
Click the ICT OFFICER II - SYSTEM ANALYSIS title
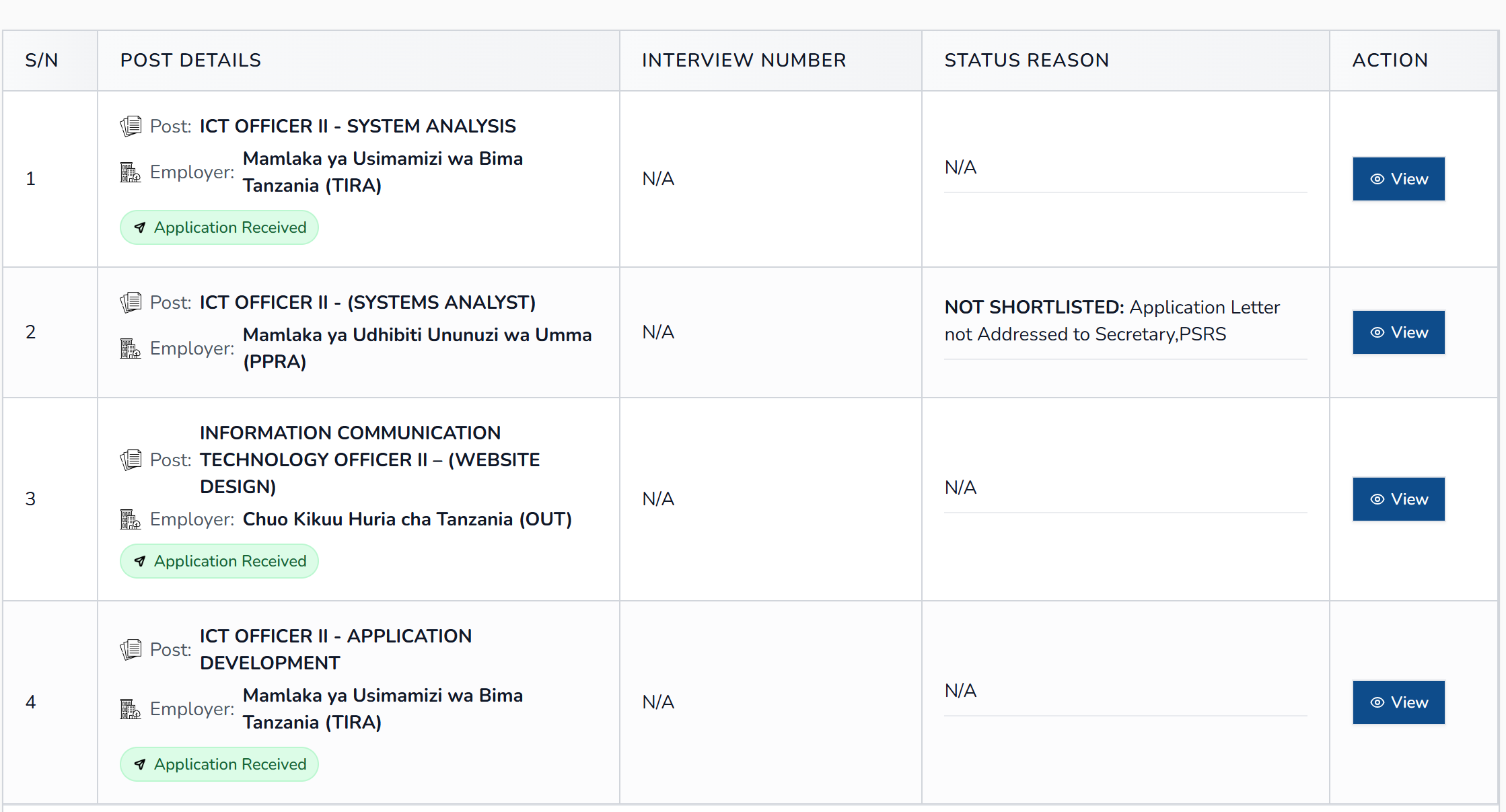[x=357, y=126]
